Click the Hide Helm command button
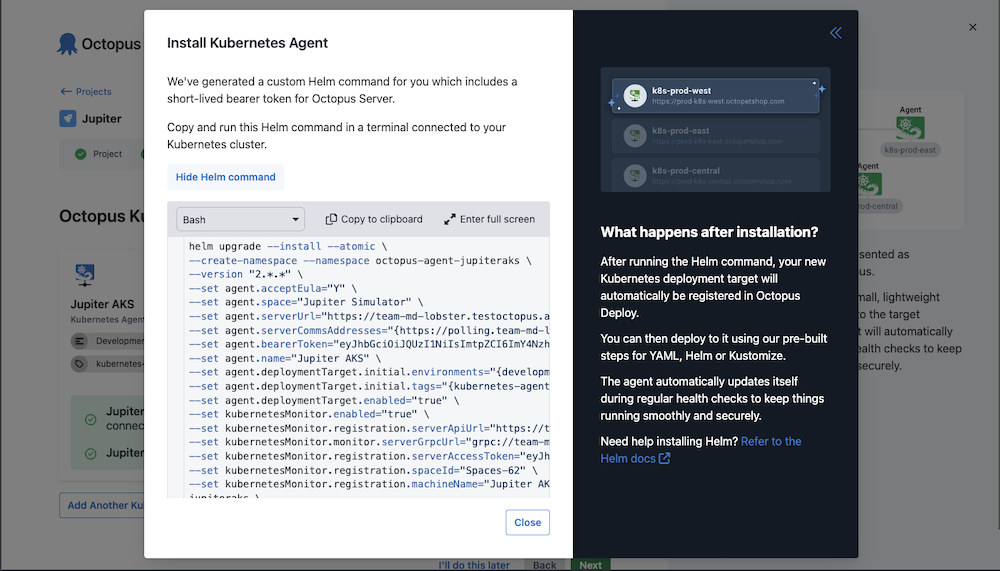The height and width of the screenshot is (571, 1000). tap(226, 177)
